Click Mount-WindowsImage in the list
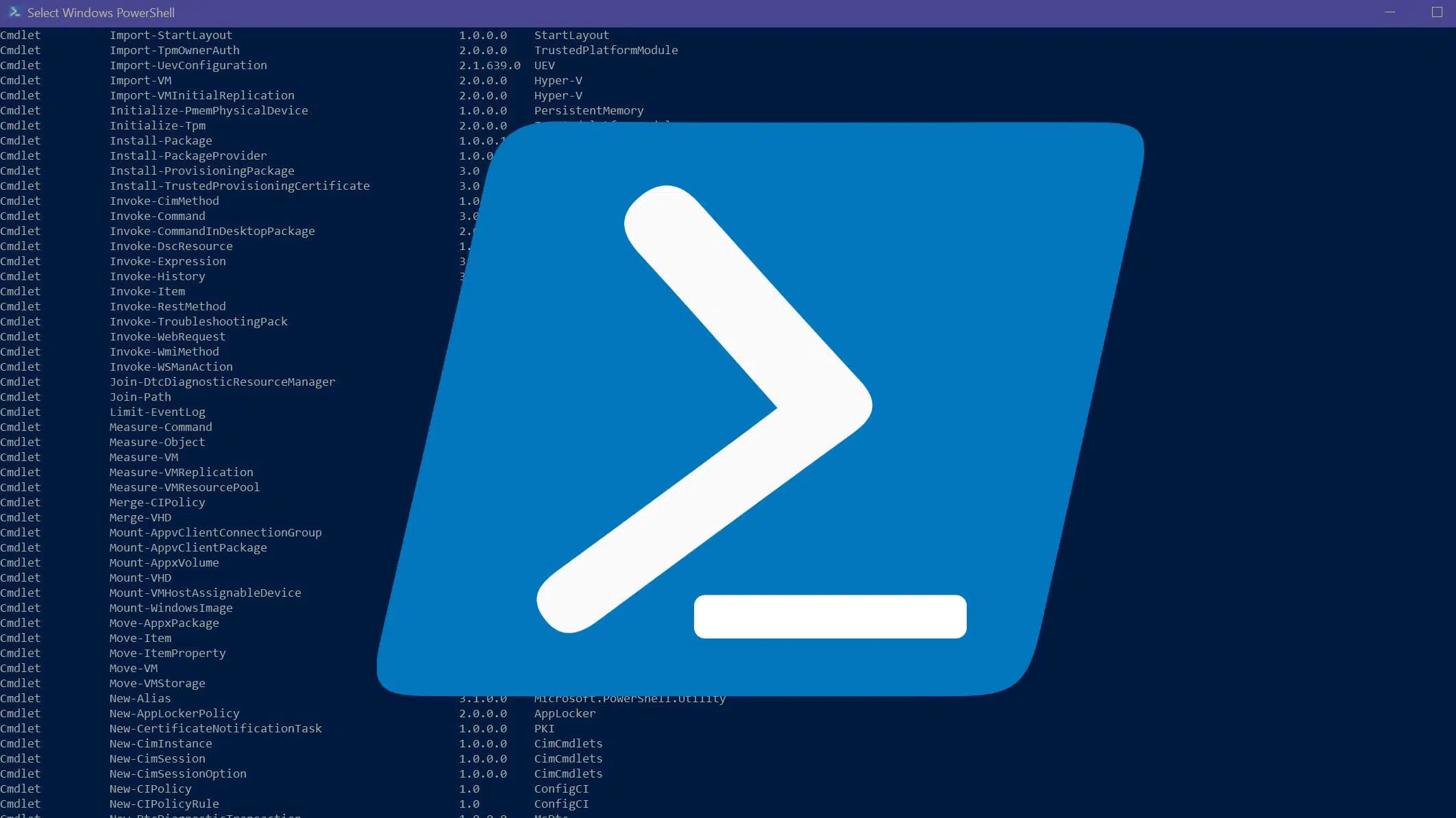Image resolution: width=1456 pixels, height=818 pixels. click(171, 608)
